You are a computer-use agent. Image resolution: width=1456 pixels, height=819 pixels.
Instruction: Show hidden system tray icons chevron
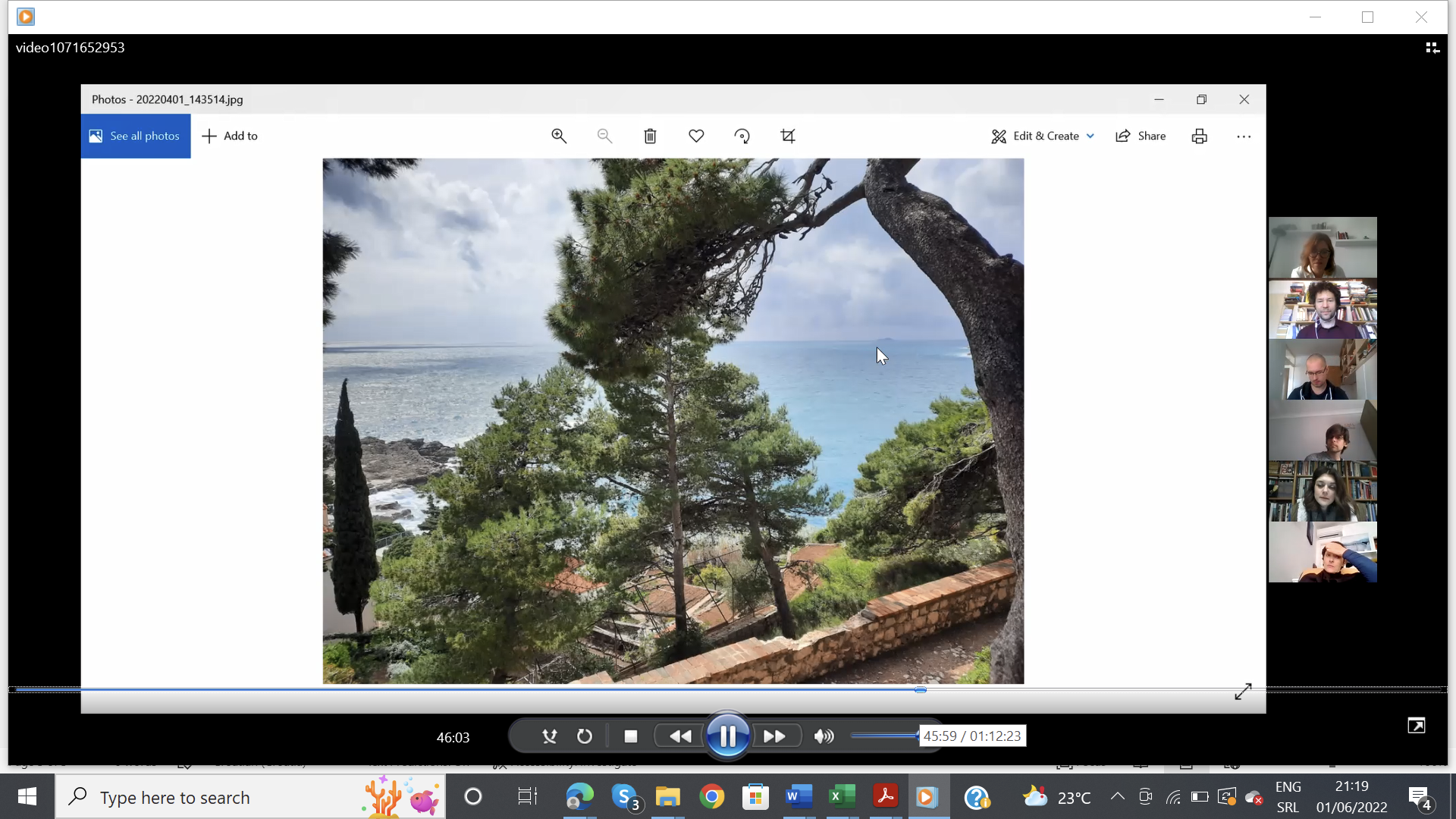pos(1117,796)
